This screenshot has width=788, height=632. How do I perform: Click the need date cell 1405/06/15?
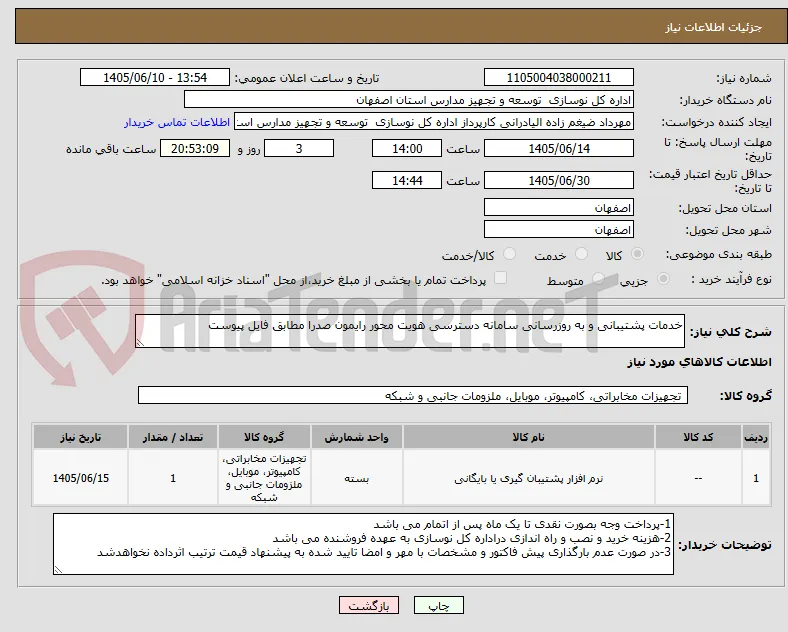(80, 478)
